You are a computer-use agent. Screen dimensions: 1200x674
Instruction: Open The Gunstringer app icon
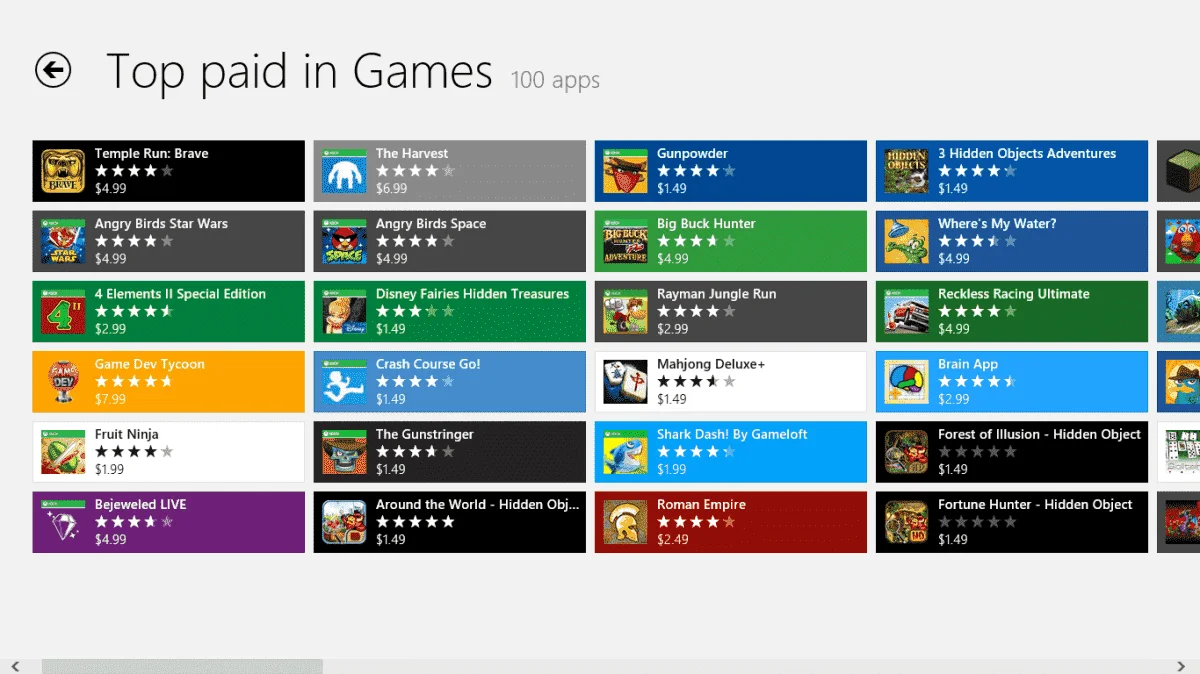344,451
